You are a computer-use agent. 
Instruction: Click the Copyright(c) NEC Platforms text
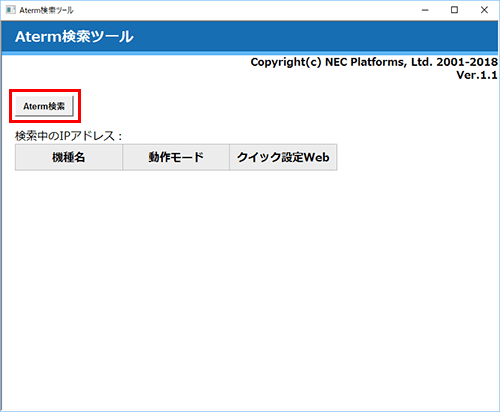374,62
